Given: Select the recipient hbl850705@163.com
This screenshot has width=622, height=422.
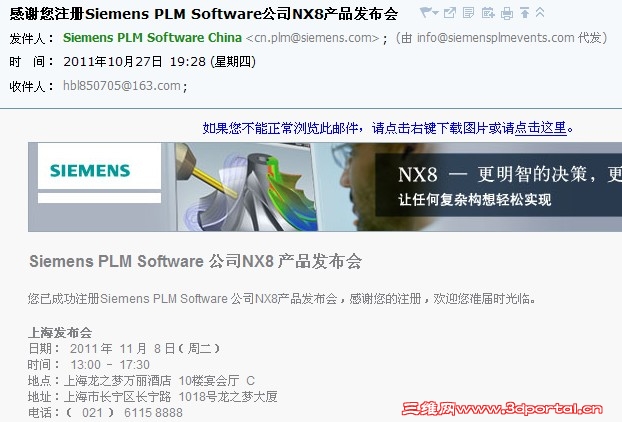Looking at the screenshot, I should pos(122,86).
